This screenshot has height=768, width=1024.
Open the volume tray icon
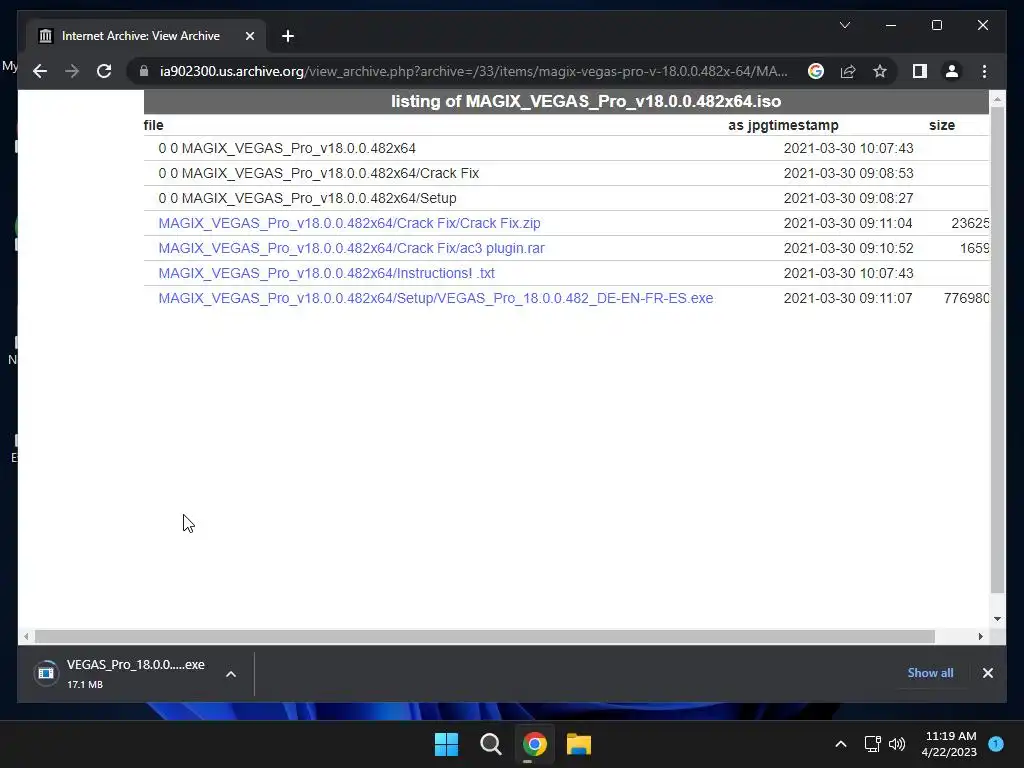[x=897, y=744]
